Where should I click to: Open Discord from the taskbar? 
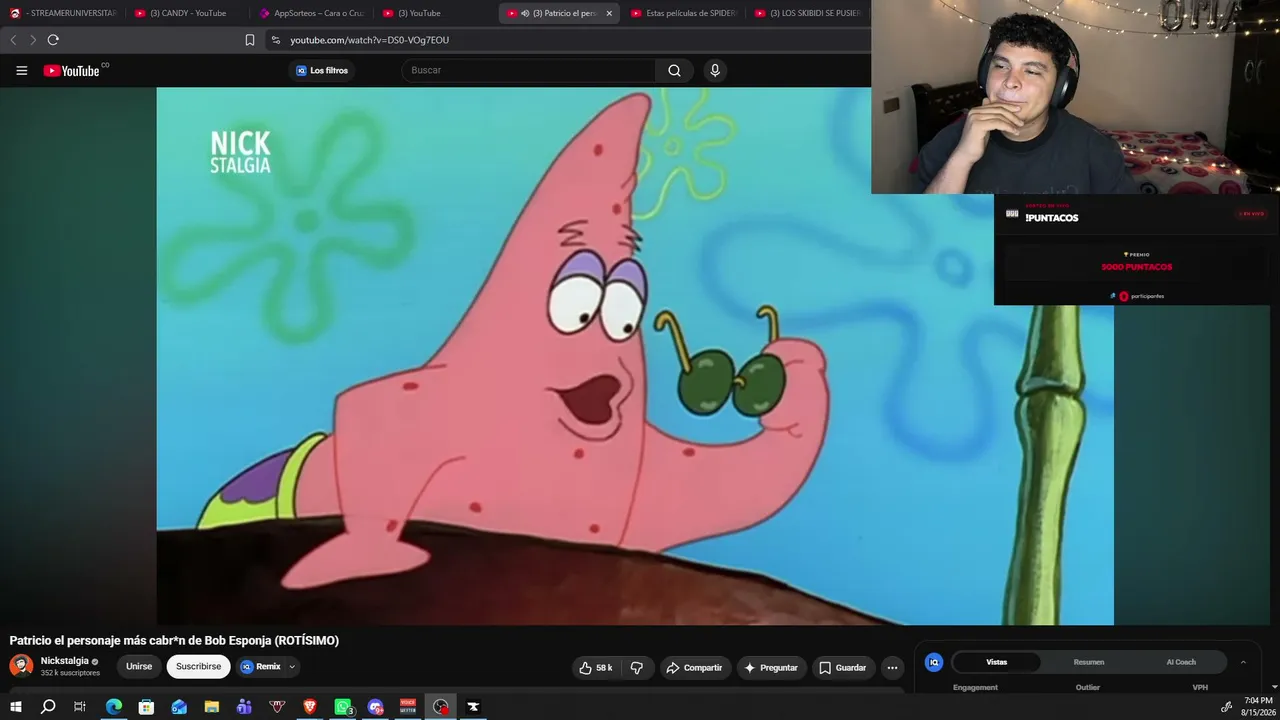coord(375,707)
